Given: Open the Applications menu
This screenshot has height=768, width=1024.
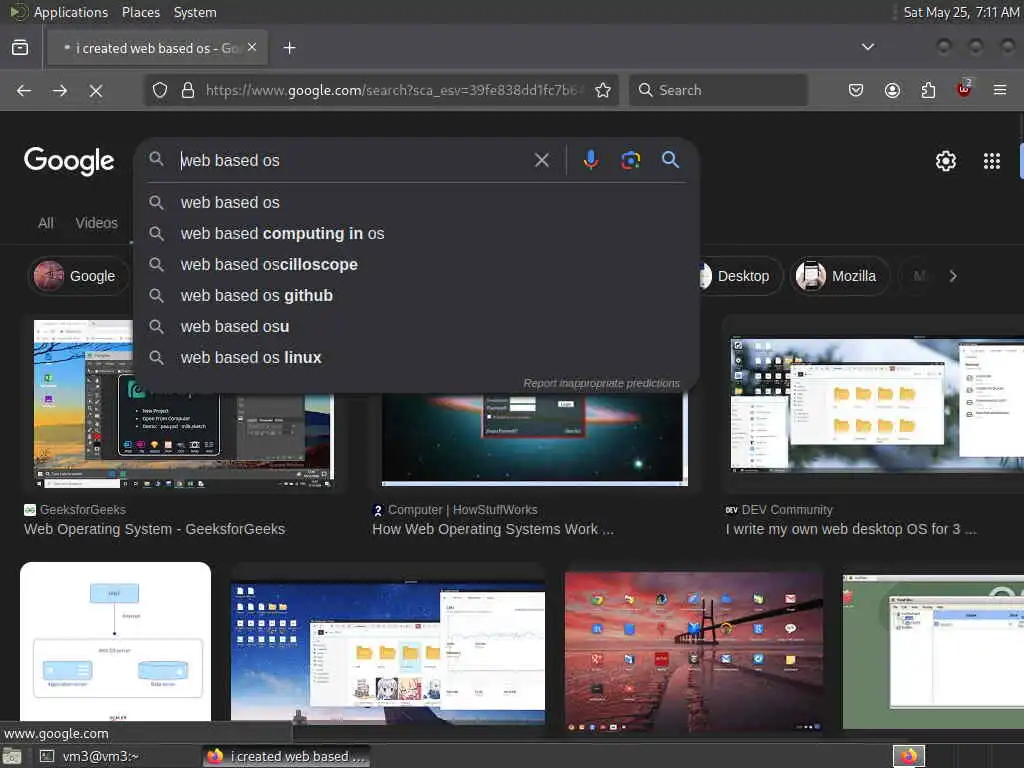Looking at the screenshot, I should coord(71,12).
